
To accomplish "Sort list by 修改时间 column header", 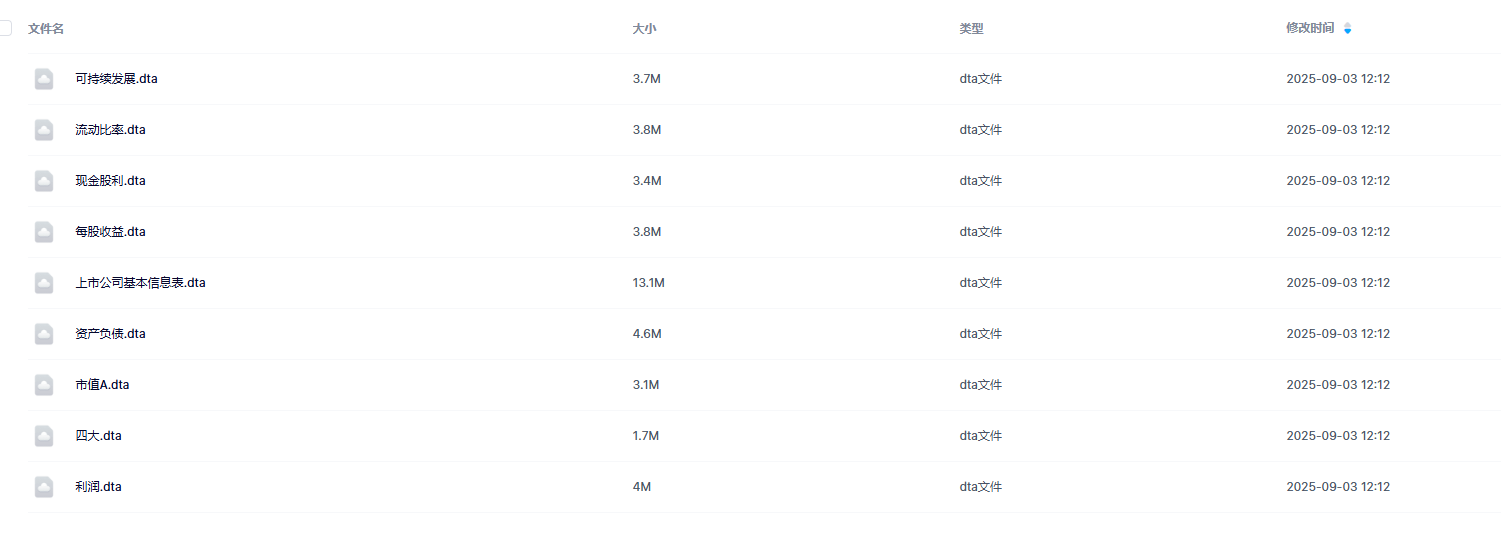I will pos(1309,28).
